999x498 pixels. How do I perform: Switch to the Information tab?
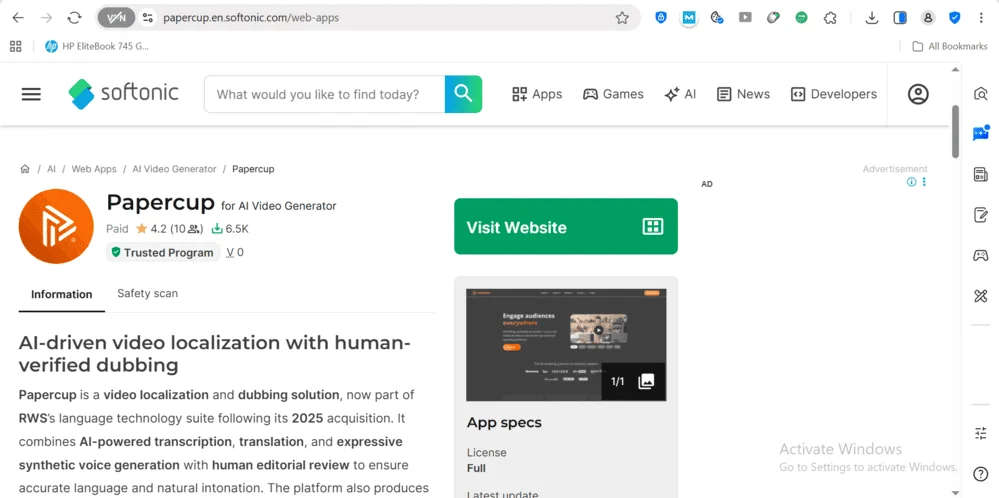[62, 294]
